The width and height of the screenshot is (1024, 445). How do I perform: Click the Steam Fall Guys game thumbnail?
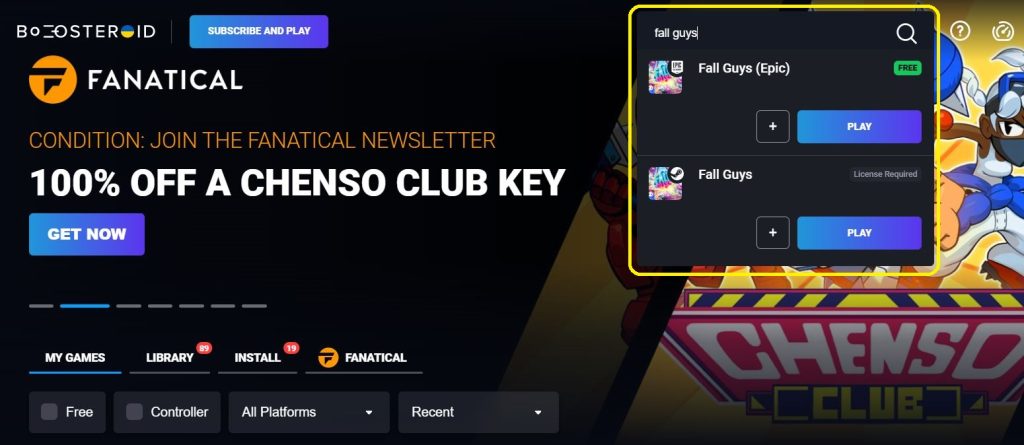pos(665,183)
